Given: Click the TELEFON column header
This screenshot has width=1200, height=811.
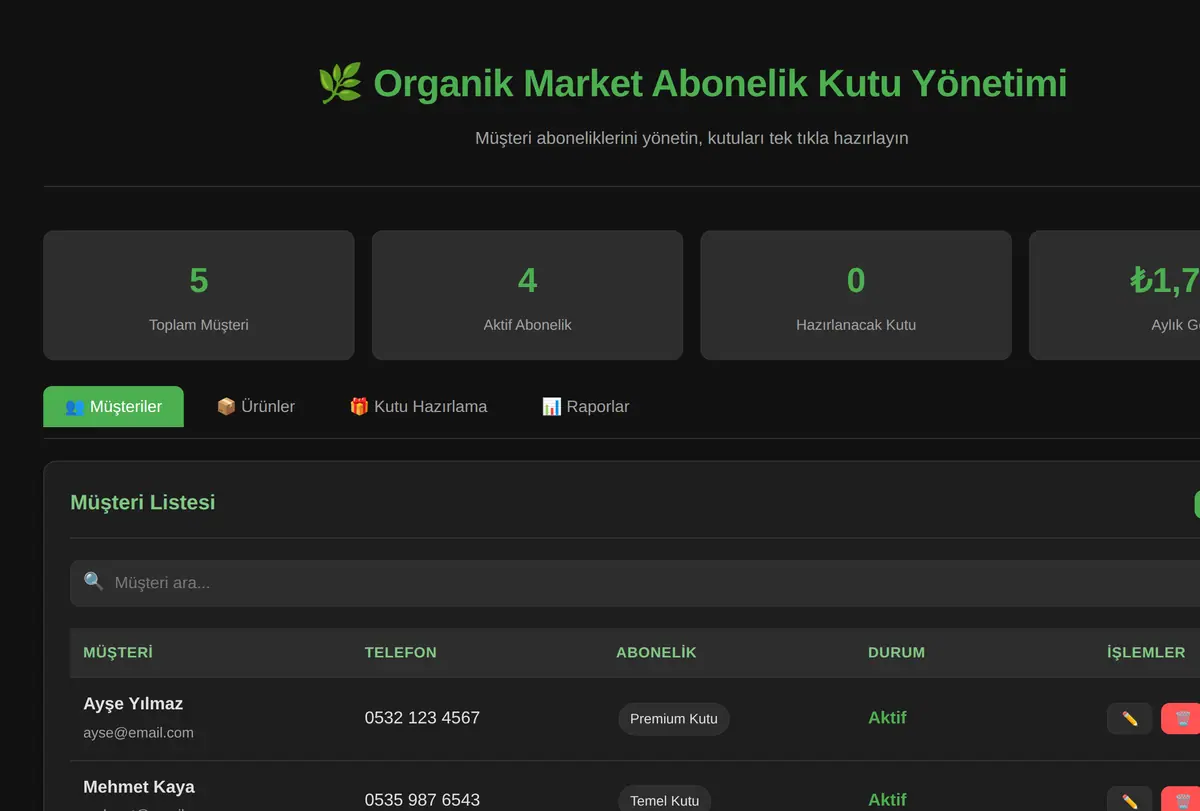Looking at the screenshot, I should pos(401,653).
